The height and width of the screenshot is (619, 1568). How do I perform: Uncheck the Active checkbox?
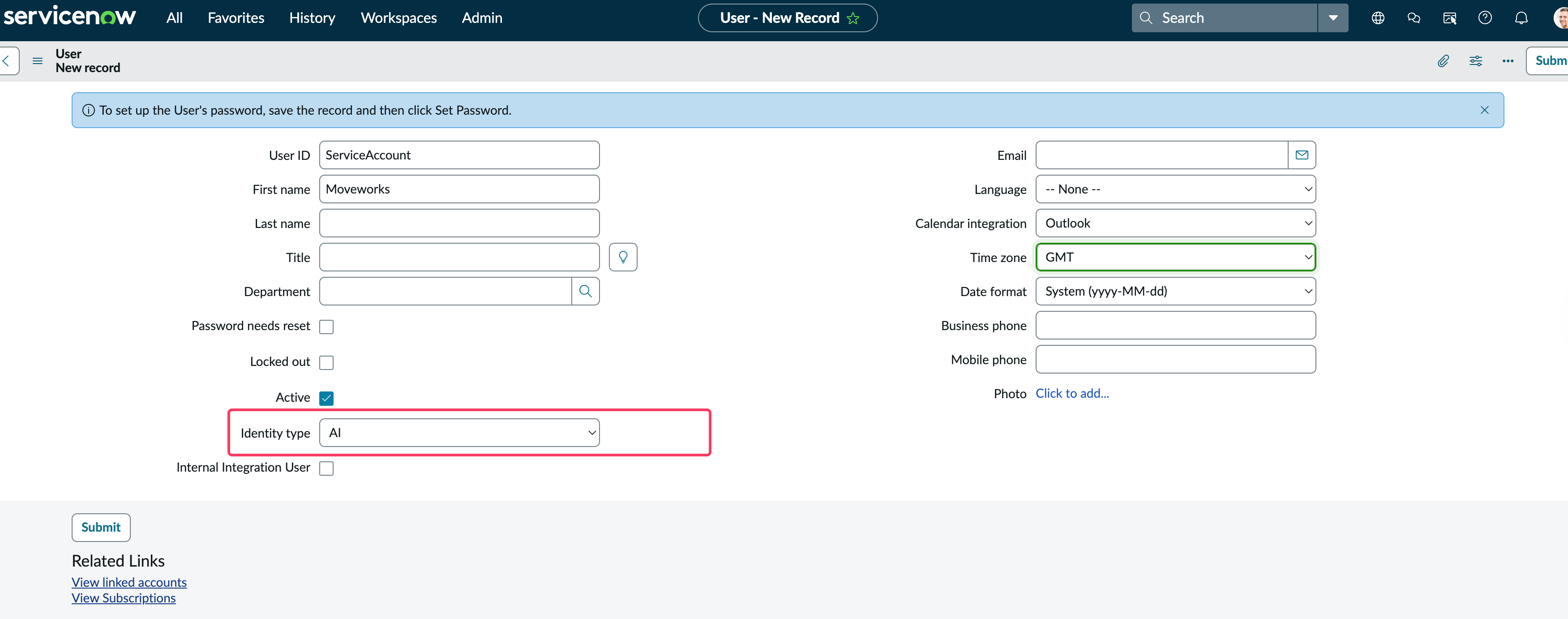[x=326, y=398]
